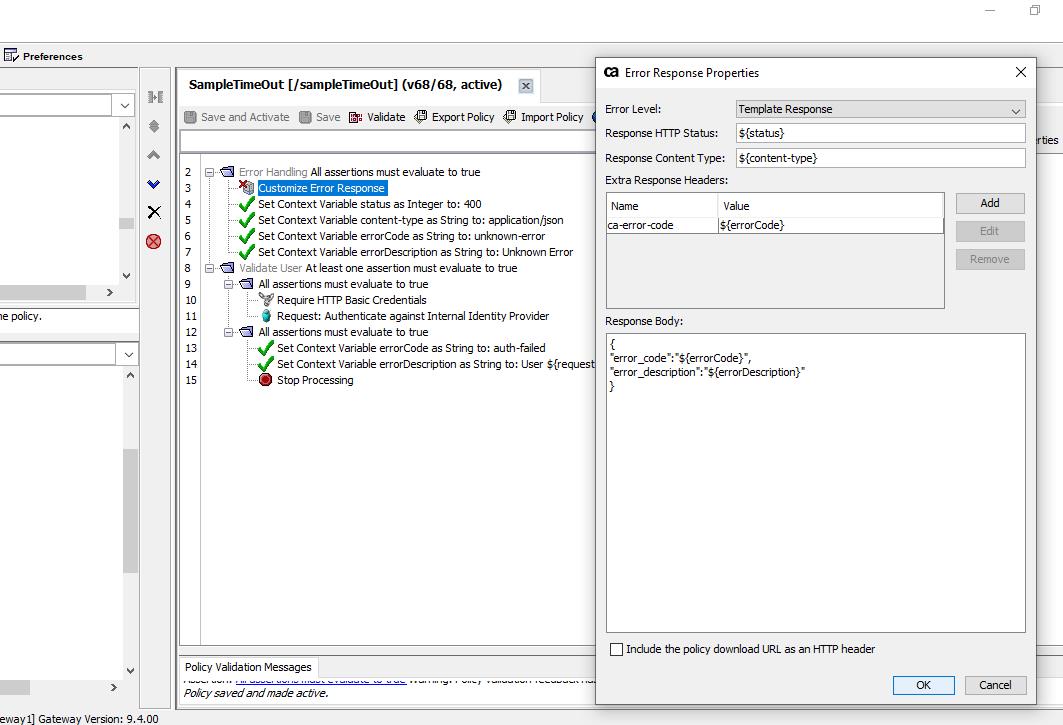This screenshot has height=725, width=1063.
Task: Switch to the Policy Validation Messages tab
Action: click(x=247, y=666)
